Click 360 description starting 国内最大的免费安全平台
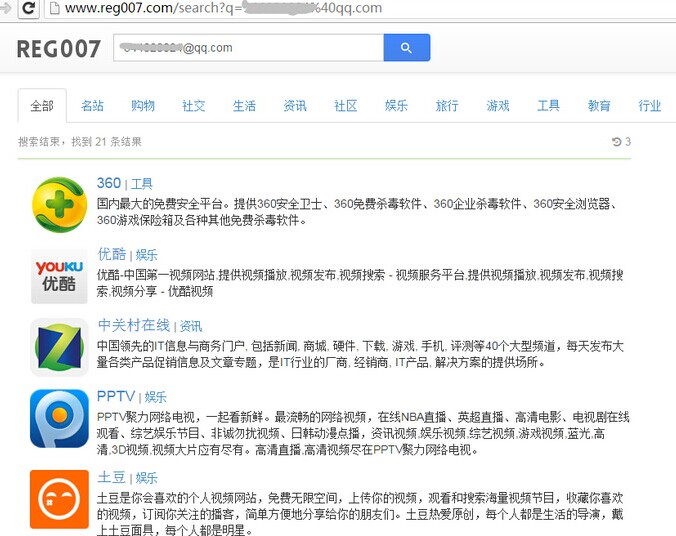The height and width of the screenshot is (536, 676). pos(358,212)
